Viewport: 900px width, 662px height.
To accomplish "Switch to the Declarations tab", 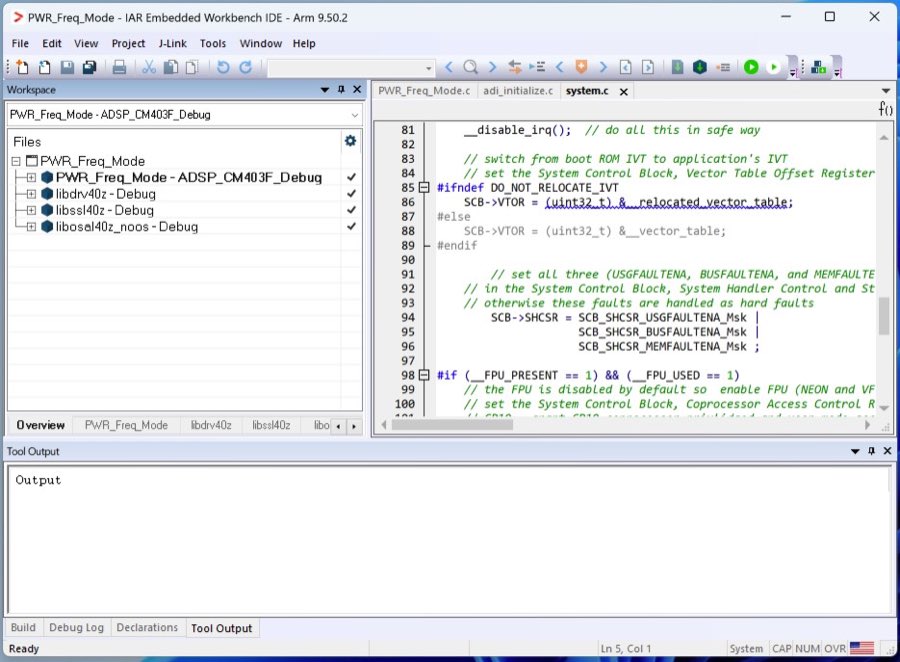I will click(147, 628).
